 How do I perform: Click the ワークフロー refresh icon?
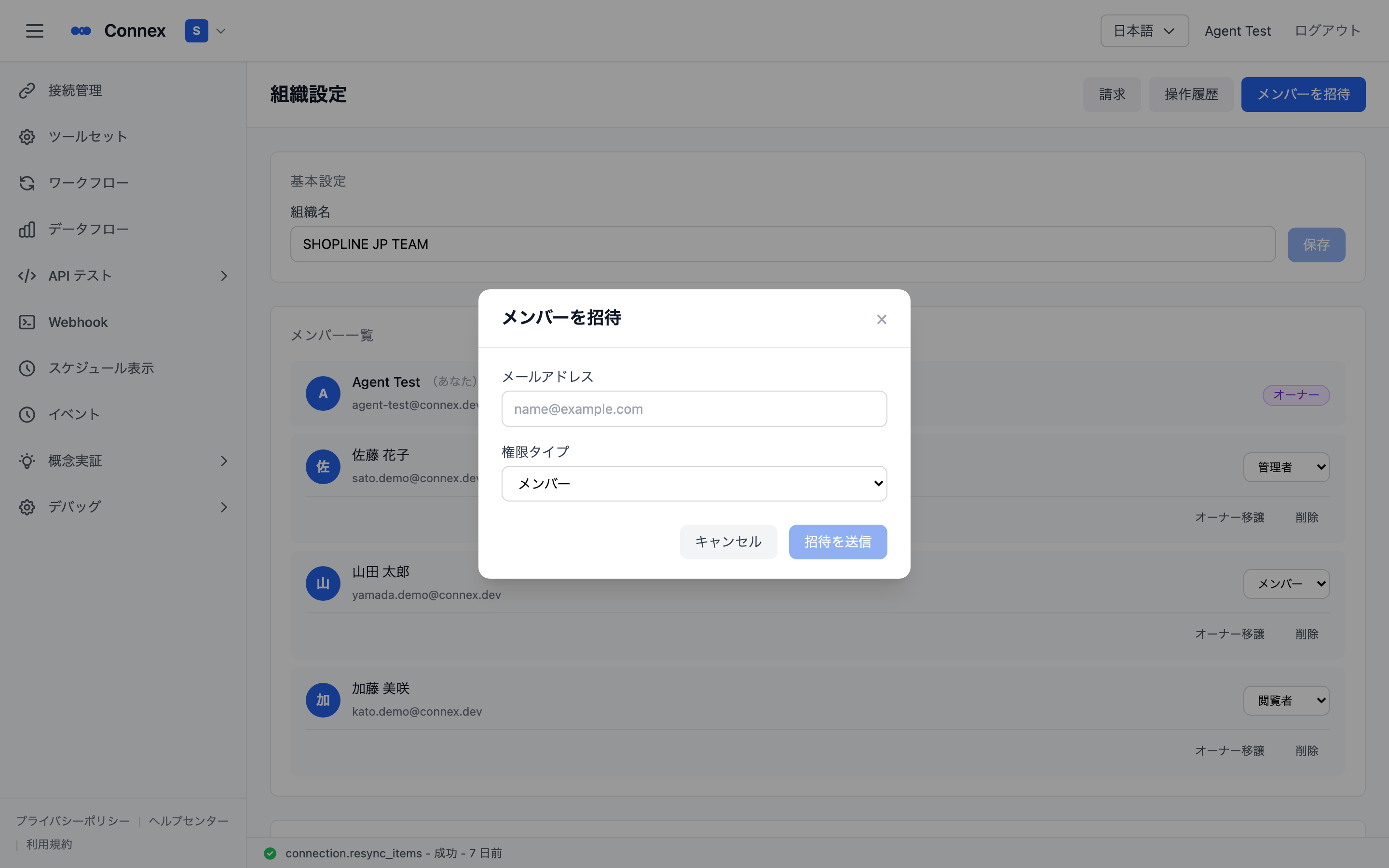27,183
